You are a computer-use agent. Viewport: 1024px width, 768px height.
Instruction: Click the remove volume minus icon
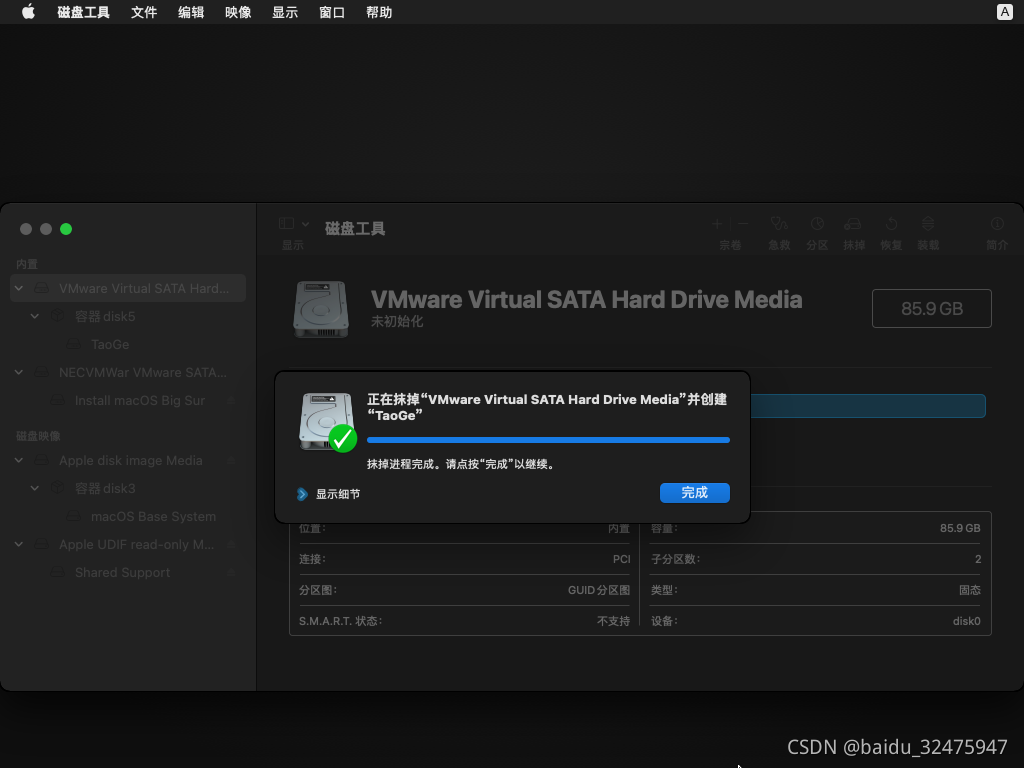743,224
